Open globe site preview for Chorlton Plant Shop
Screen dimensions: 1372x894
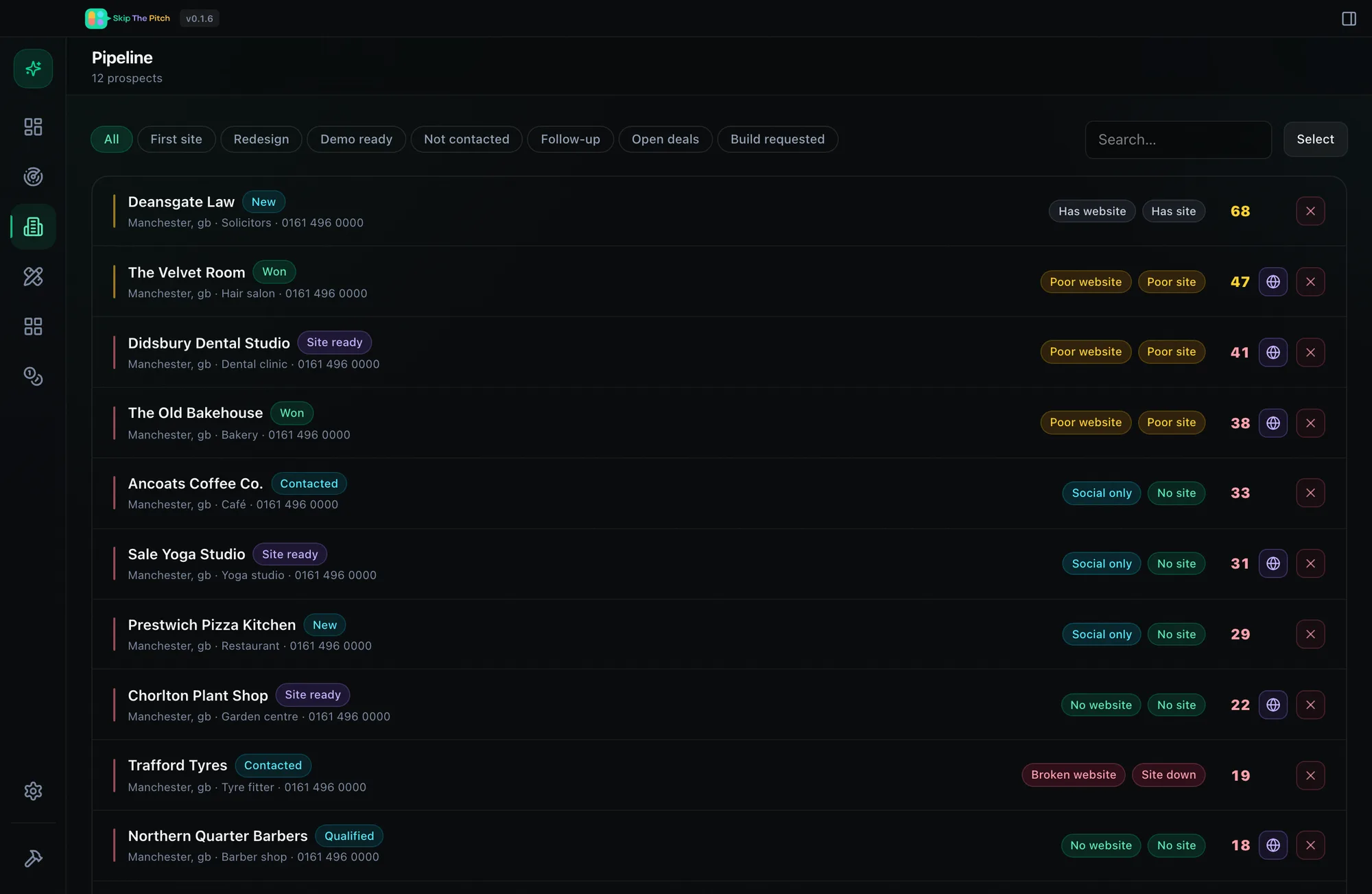coord(1273,705)
